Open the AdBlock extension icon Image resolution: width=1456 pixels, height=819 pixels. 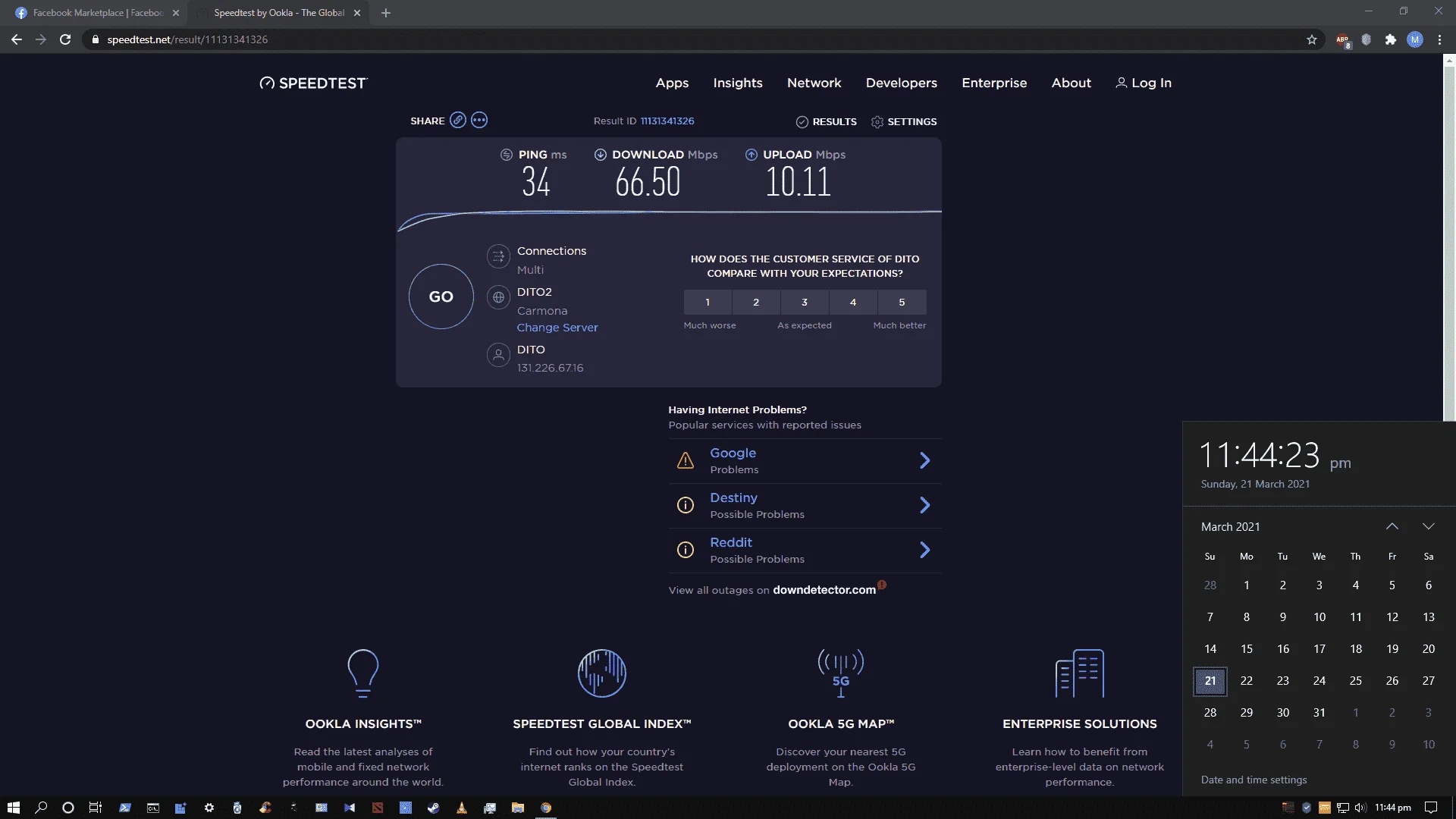pyautogui.click(x=1342, y=40)
